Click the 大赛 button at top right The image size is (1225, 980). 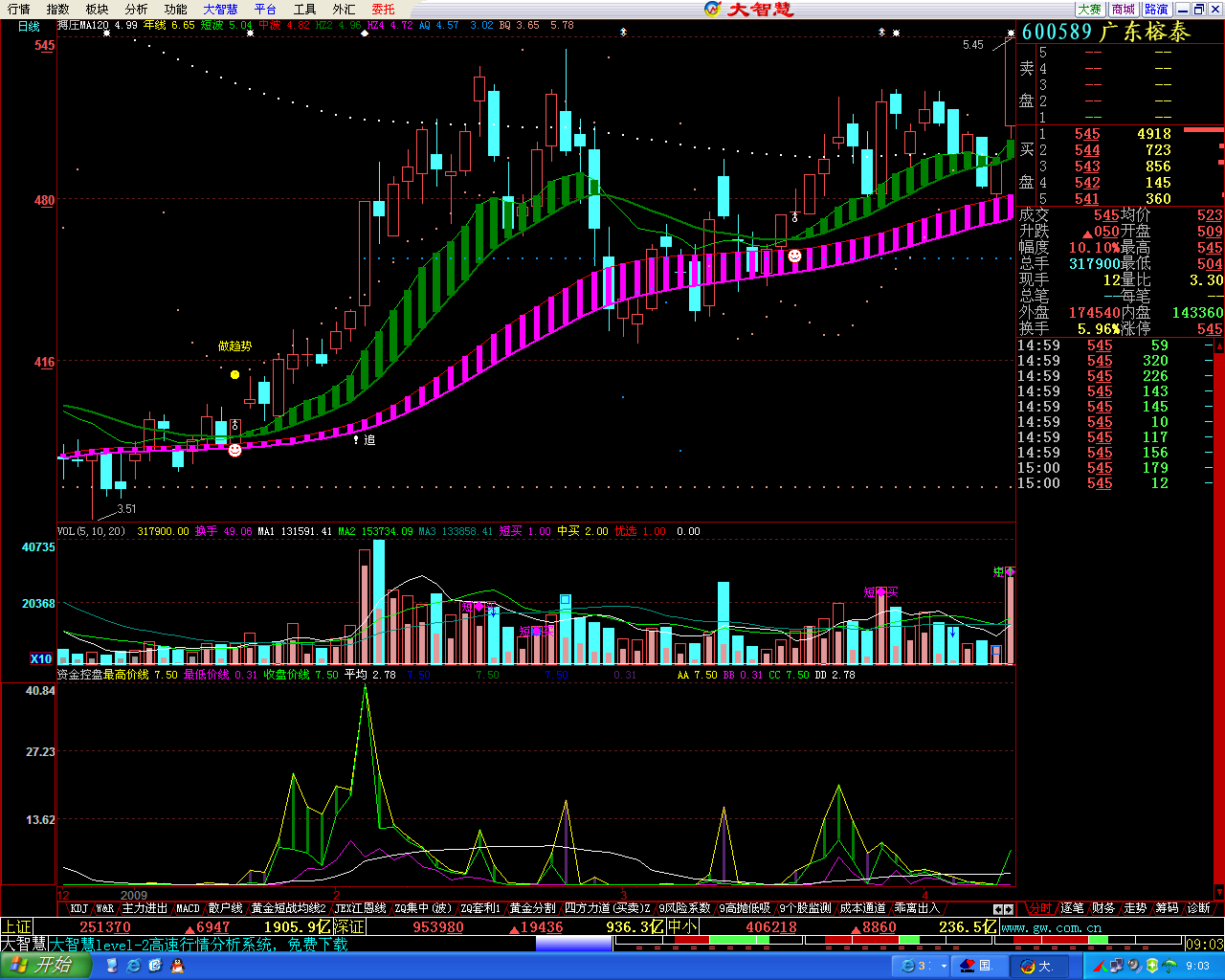(x=1089, y=9)
